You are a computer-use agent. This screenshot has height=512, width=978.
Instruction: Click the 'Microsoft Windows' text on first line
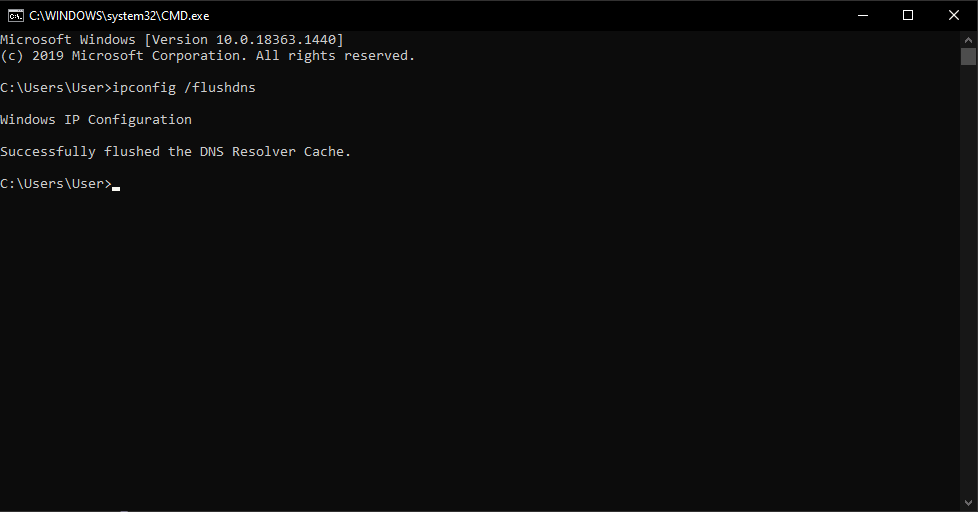pos(68,40)
